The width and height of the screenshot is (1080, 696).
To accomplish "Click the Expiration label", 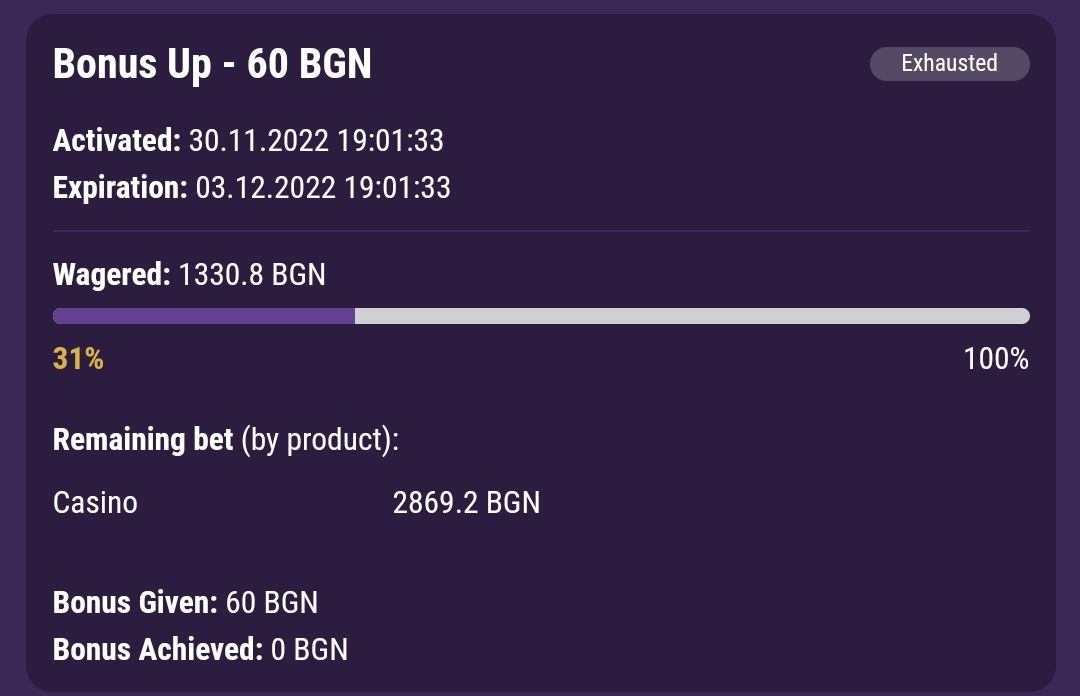I will point(120,188).
